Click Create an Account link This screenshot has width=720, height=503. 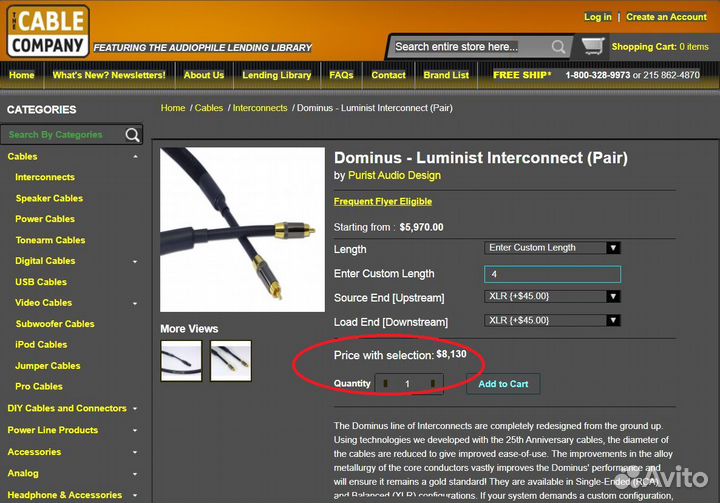[666, 17]
